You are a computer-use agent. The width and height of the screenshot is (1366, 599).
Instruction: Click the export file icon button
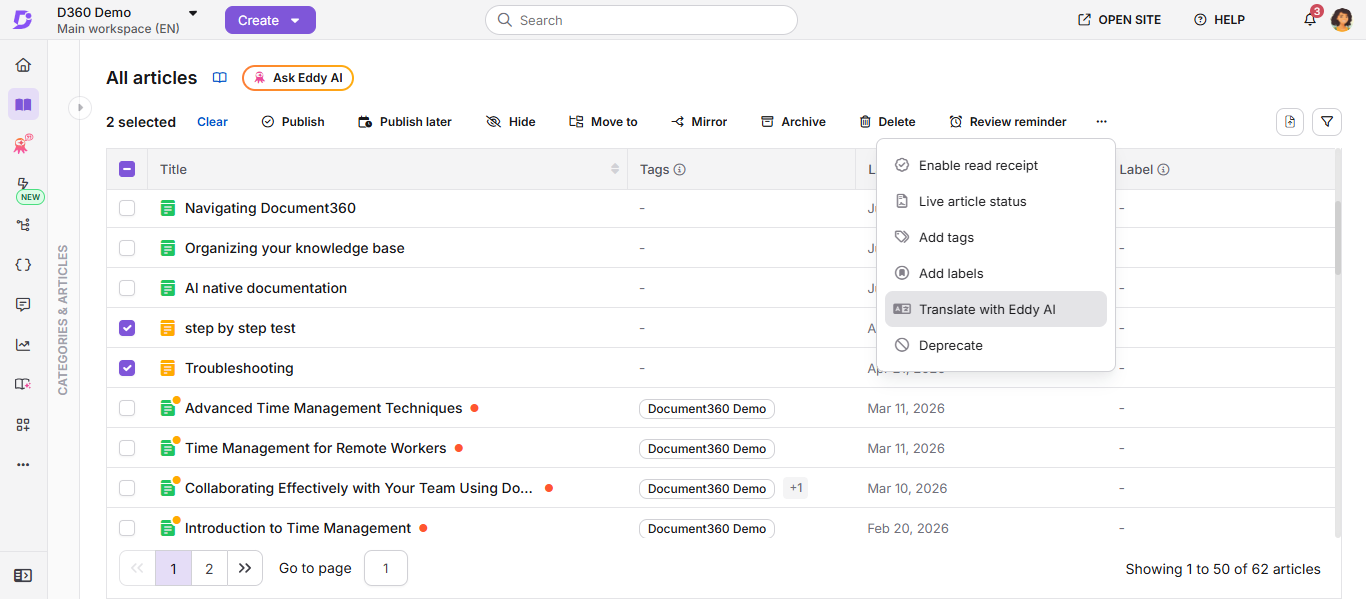point(1290,122)
